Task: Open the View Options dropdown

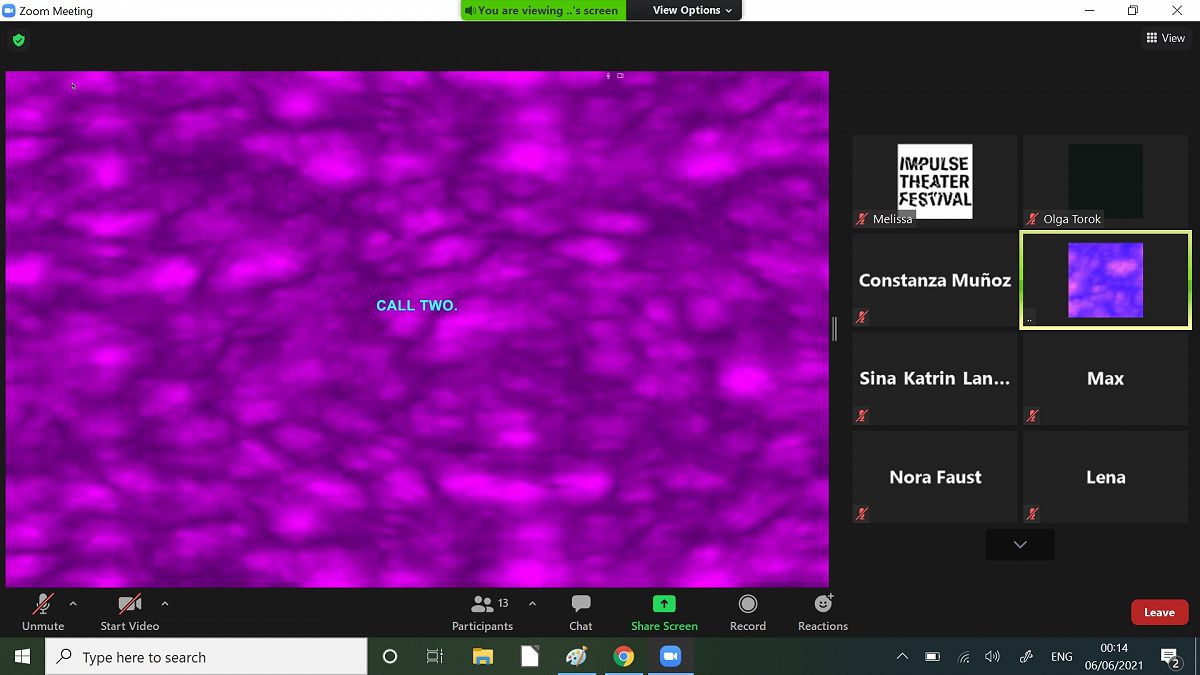Action: pos(692,10)
